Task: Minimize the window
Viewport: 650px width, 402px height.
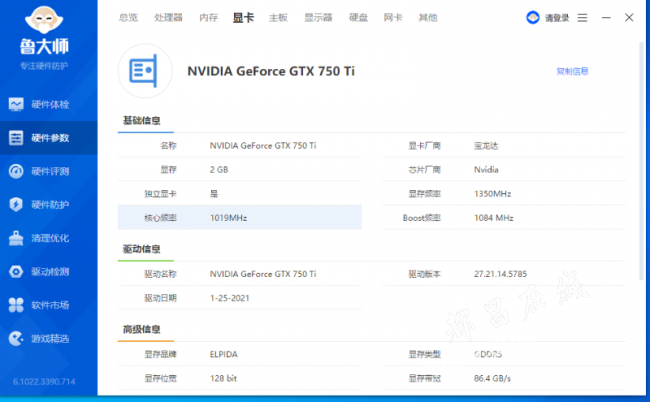Action: pyautogui.click(x=606, y=17)
